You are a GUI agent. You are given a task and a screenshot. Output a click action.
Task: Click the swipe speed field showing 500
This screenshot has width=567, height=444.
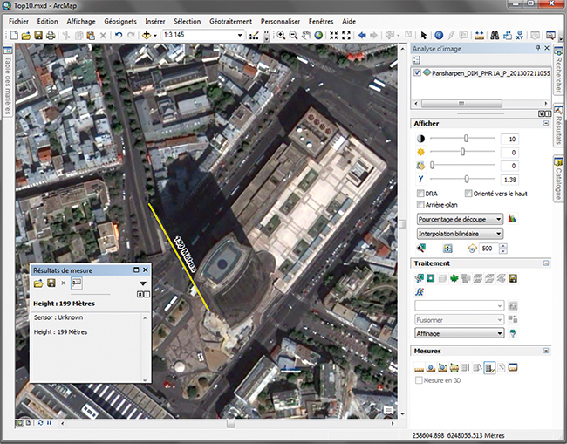coord(488,248)
